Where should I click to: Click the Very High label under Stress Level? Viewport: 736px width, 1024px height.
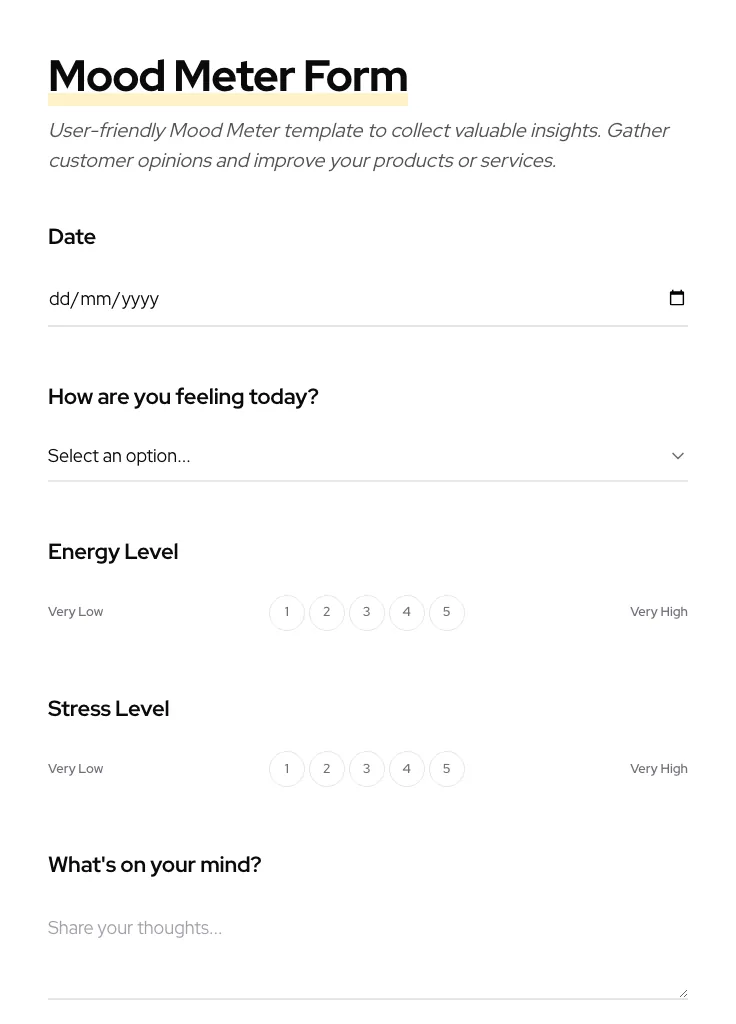point(659,768)
